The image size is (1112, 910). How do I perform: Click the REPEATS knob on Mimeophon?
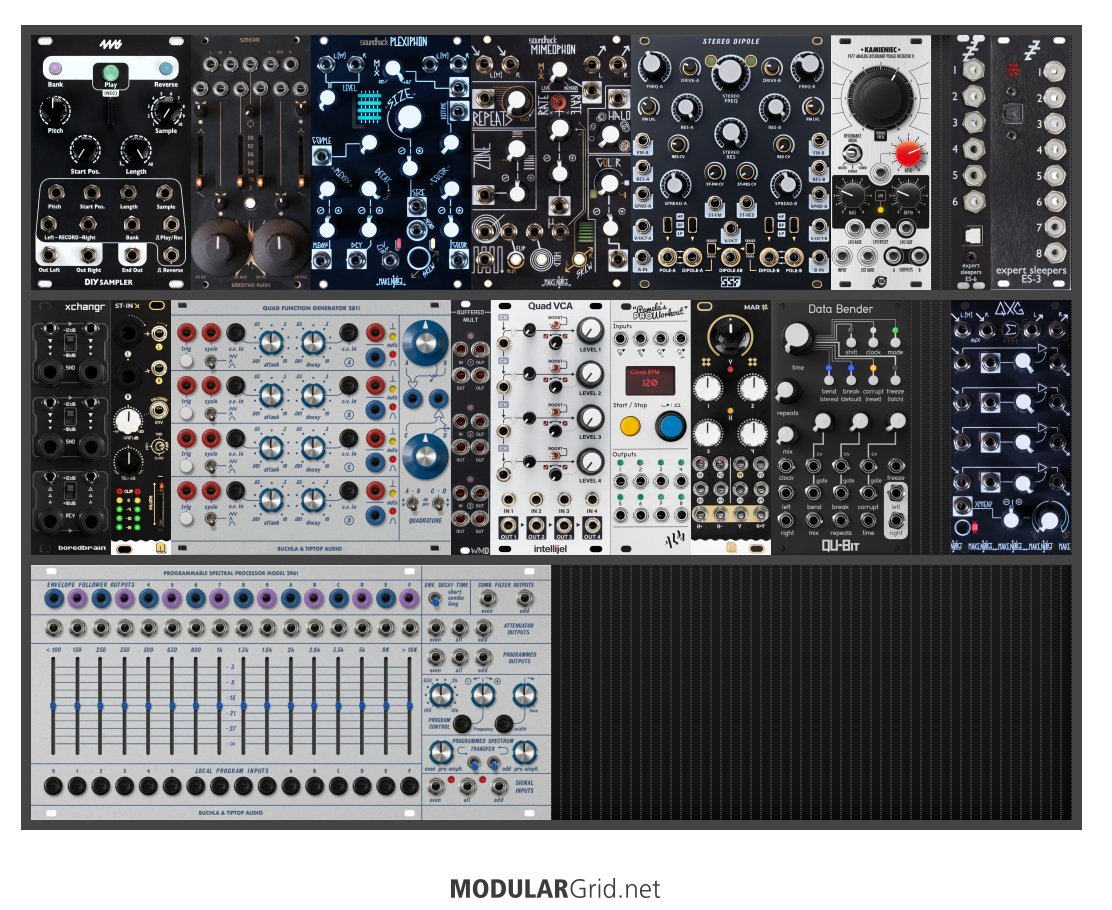tap(516, 102)
